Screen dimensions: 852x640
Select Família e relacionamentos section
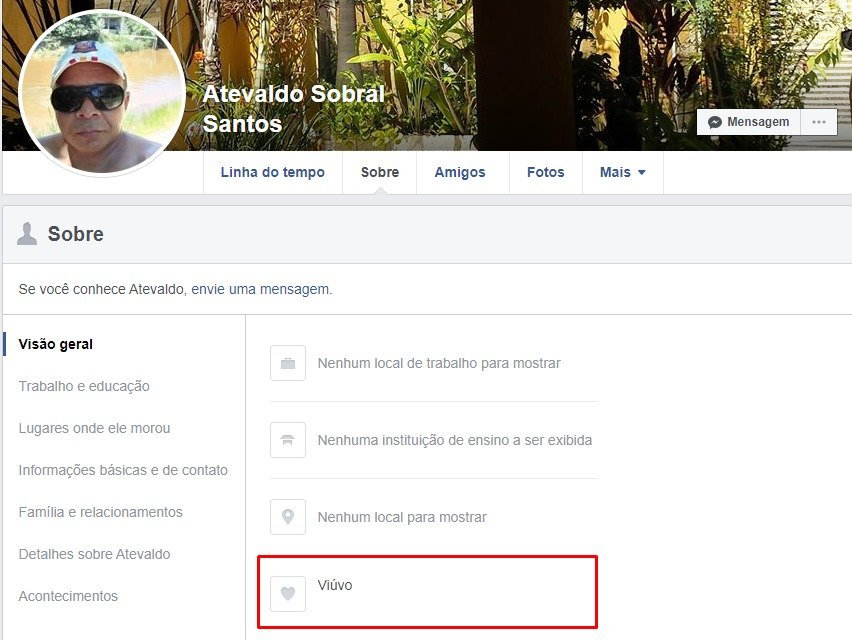(x=101, y=512)
